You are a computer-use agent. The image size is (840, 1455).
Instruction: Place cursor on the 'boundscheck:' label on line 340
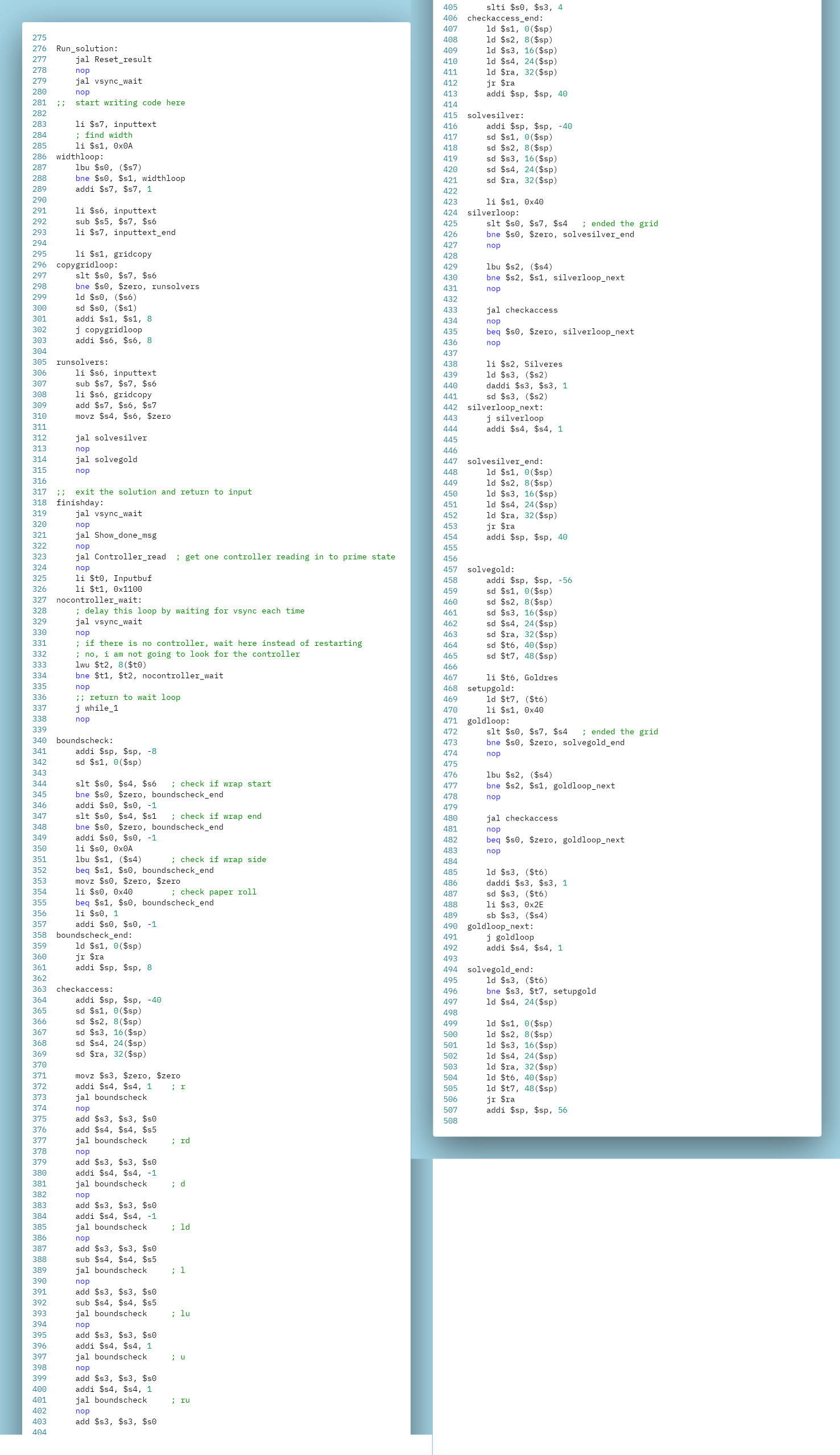[x=84, y=740]
